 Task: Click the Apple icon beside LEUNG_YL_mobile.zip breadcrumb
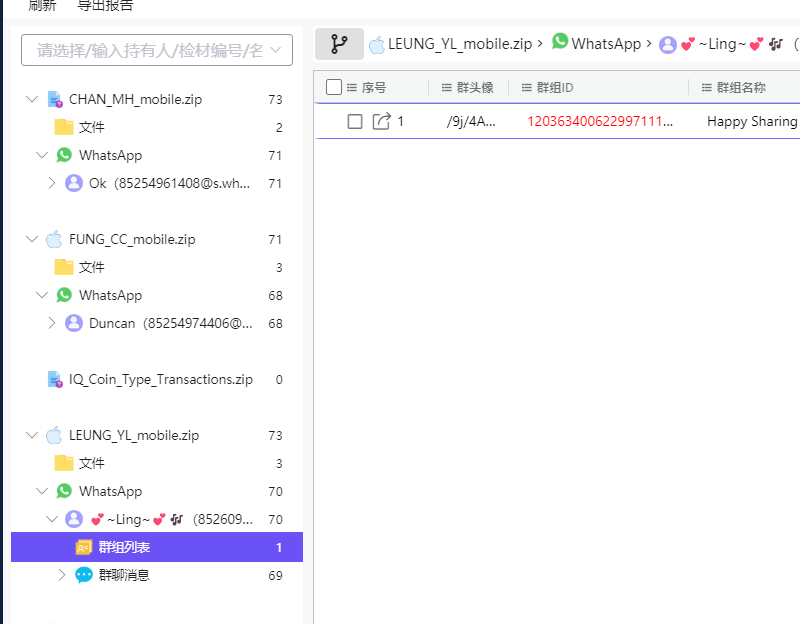pyautogui.click(x=376, y=44)
